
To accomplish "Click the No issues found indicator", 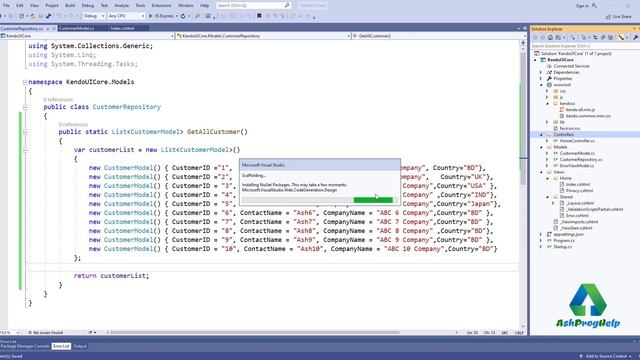I will pos(45,333).
